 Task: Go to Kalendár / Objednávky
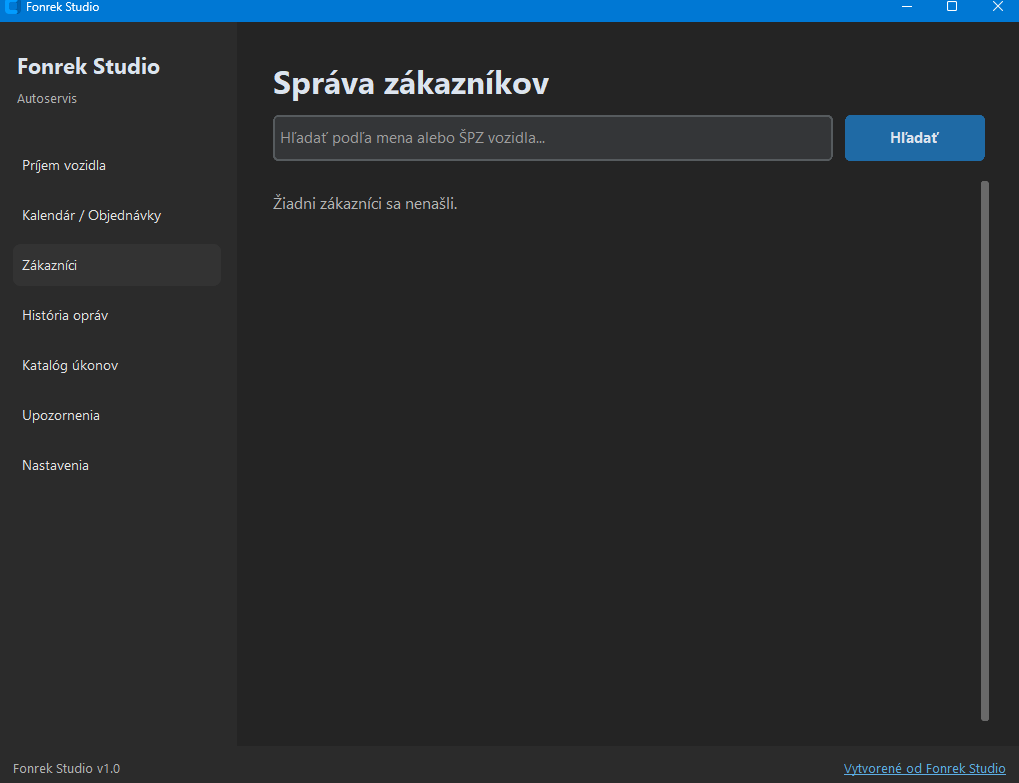(117, 215)
